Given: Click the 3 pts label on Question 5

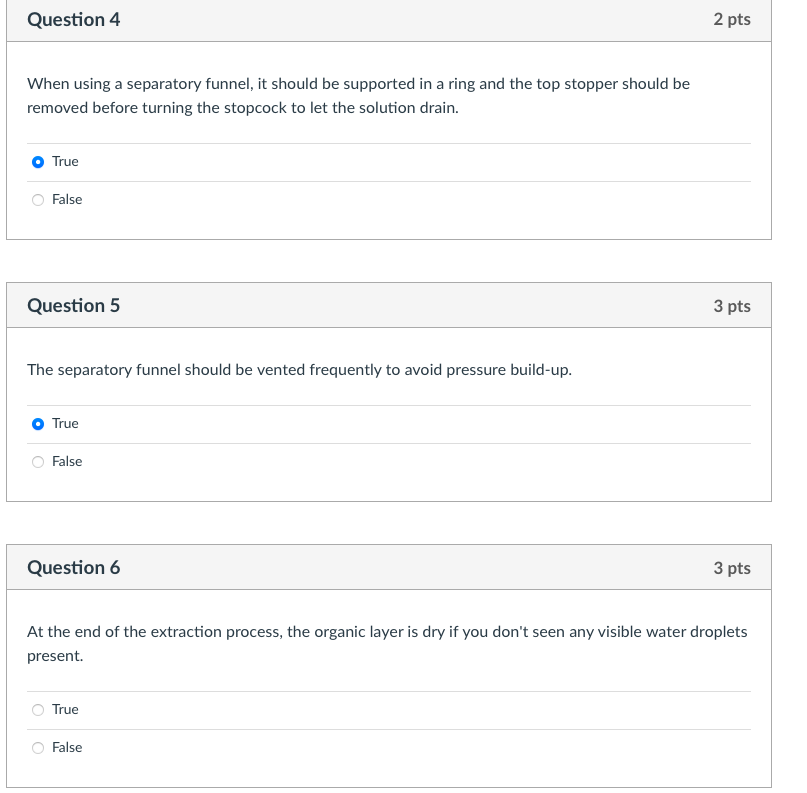Looking at the screenshot, I should point(732,306).
